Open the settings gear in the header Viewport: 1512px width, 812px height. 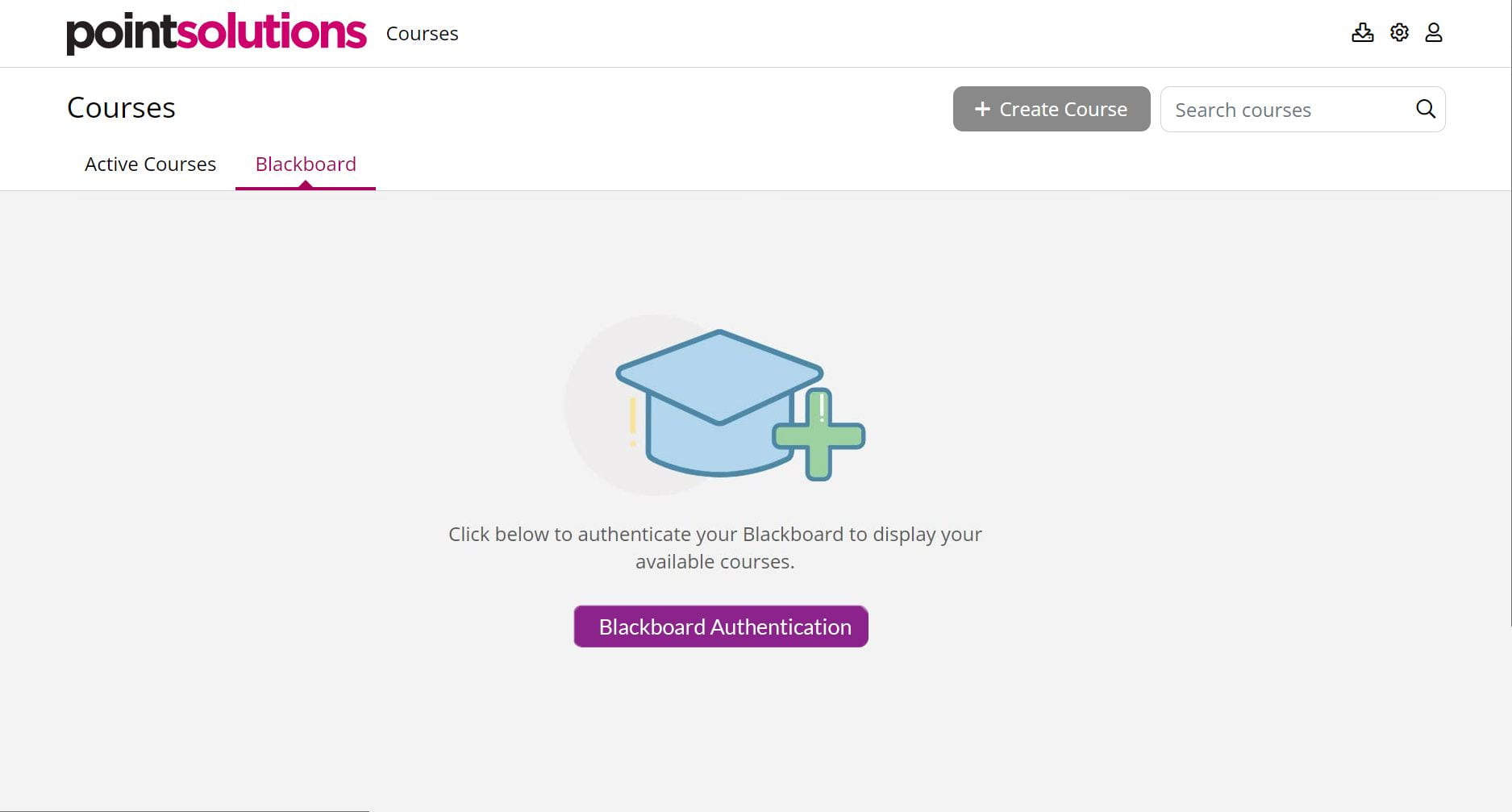1399,32
